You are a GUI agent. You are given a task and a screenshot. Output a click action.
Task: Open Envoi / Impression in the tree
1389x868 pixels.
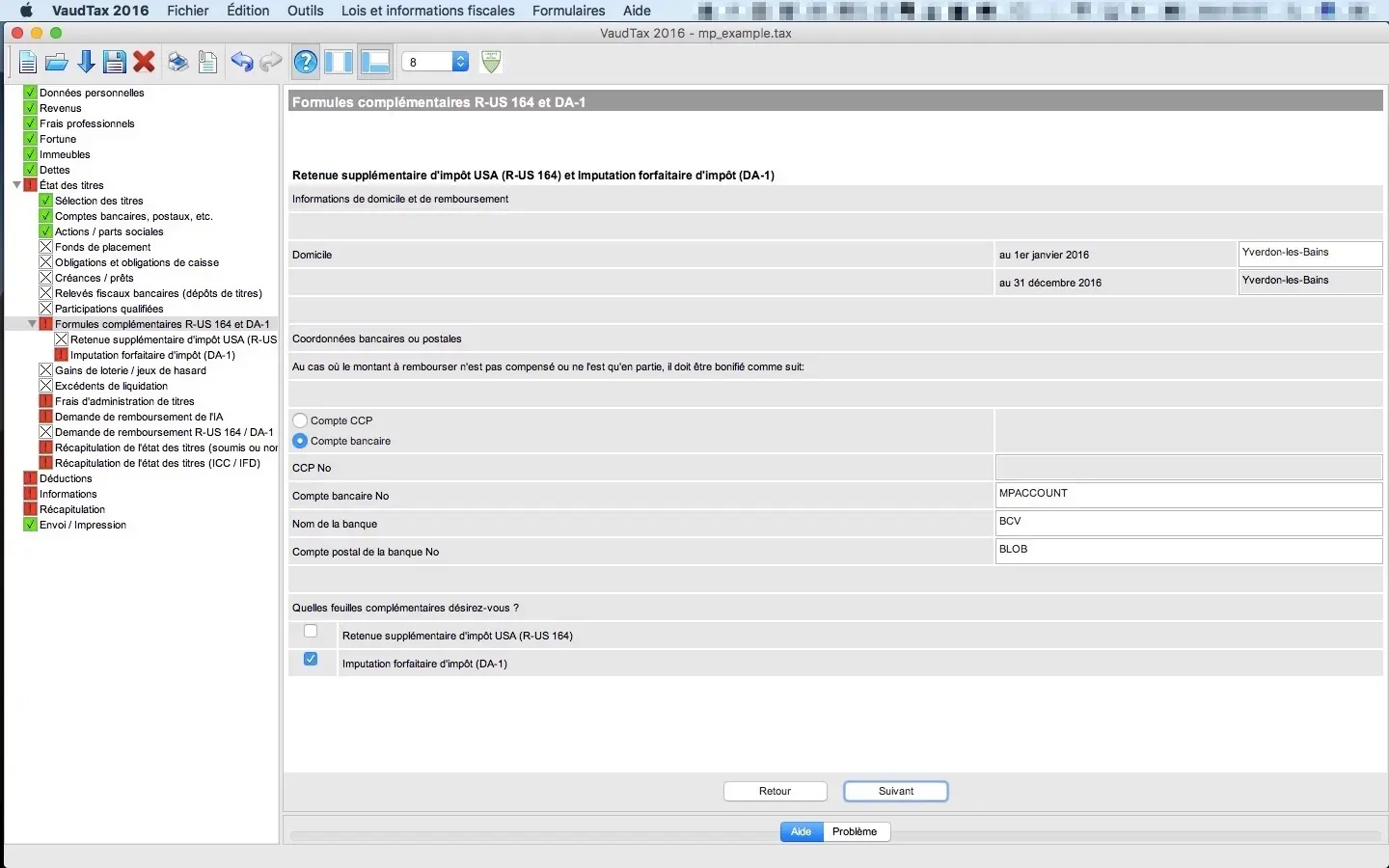pyautogui.click(x=83, y=525)
